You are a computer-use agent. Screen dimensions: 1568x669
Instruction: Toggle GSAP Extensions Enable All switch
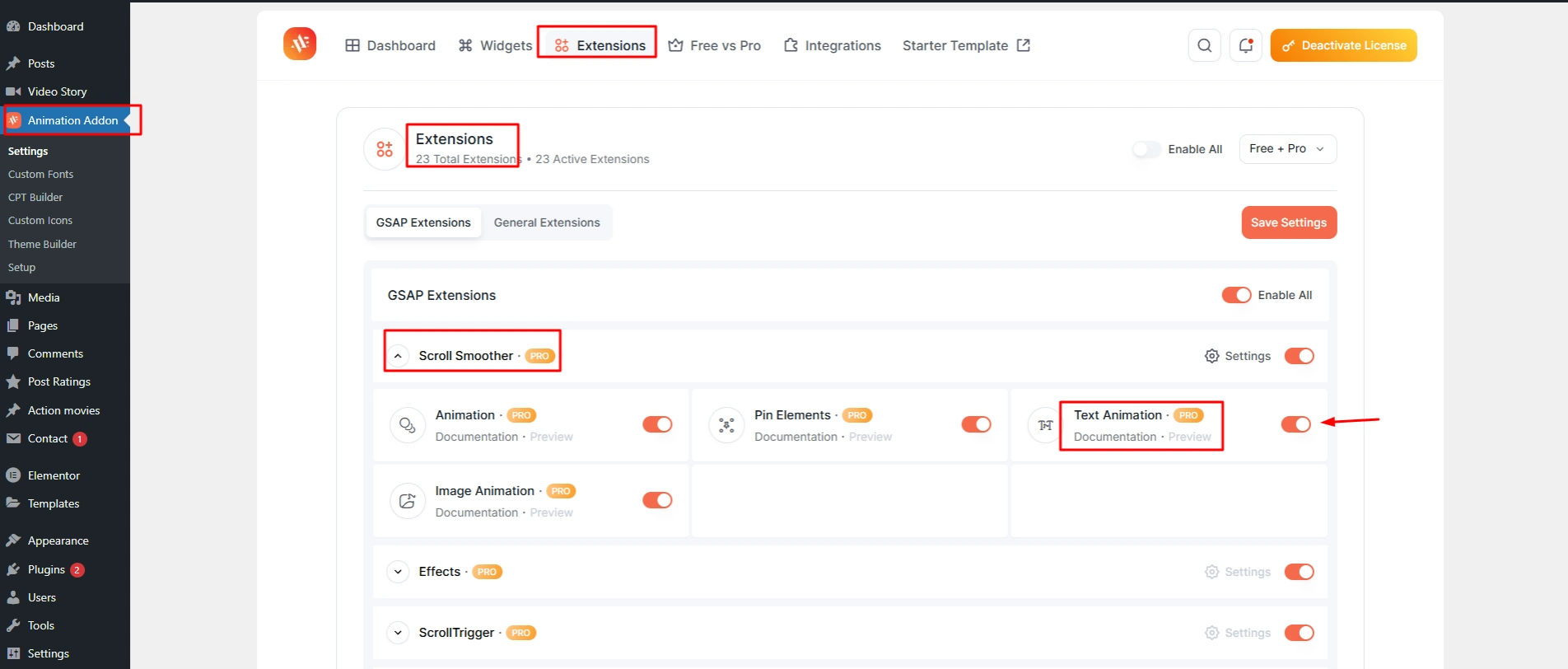(1236, 295)
